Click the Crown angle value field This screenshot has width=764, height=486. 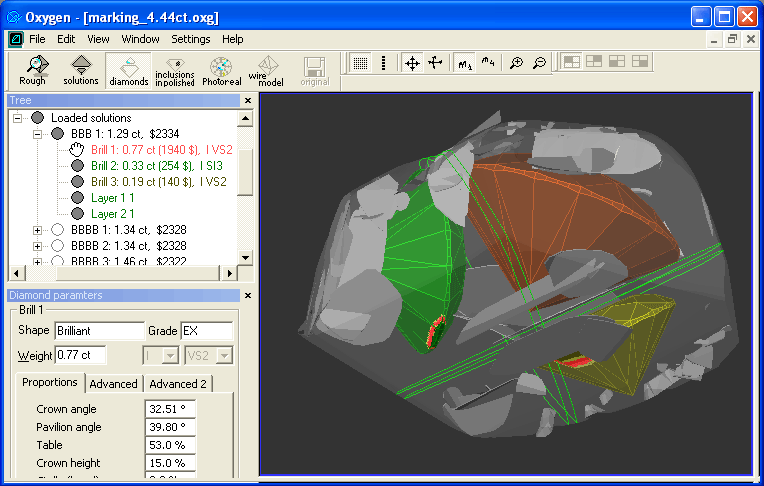coord(170,409)
